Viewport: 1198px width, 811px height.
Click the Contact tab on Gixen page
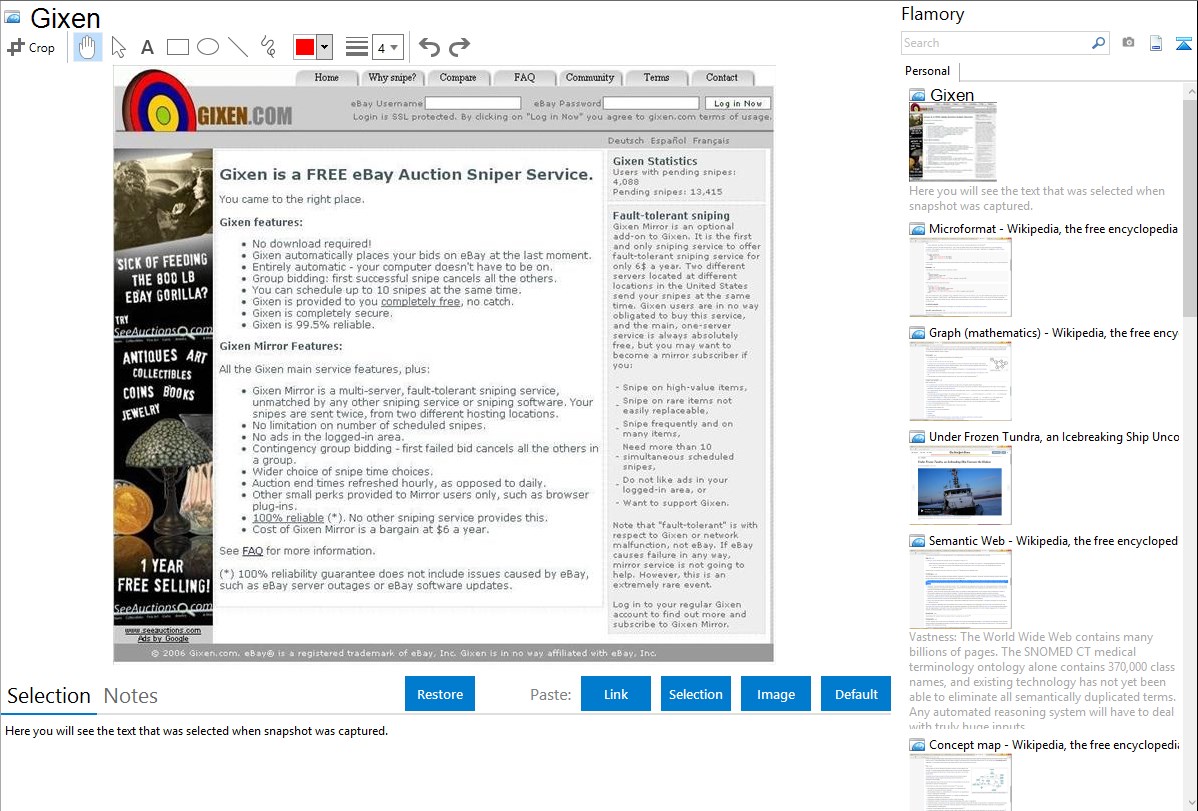(722, 77)
